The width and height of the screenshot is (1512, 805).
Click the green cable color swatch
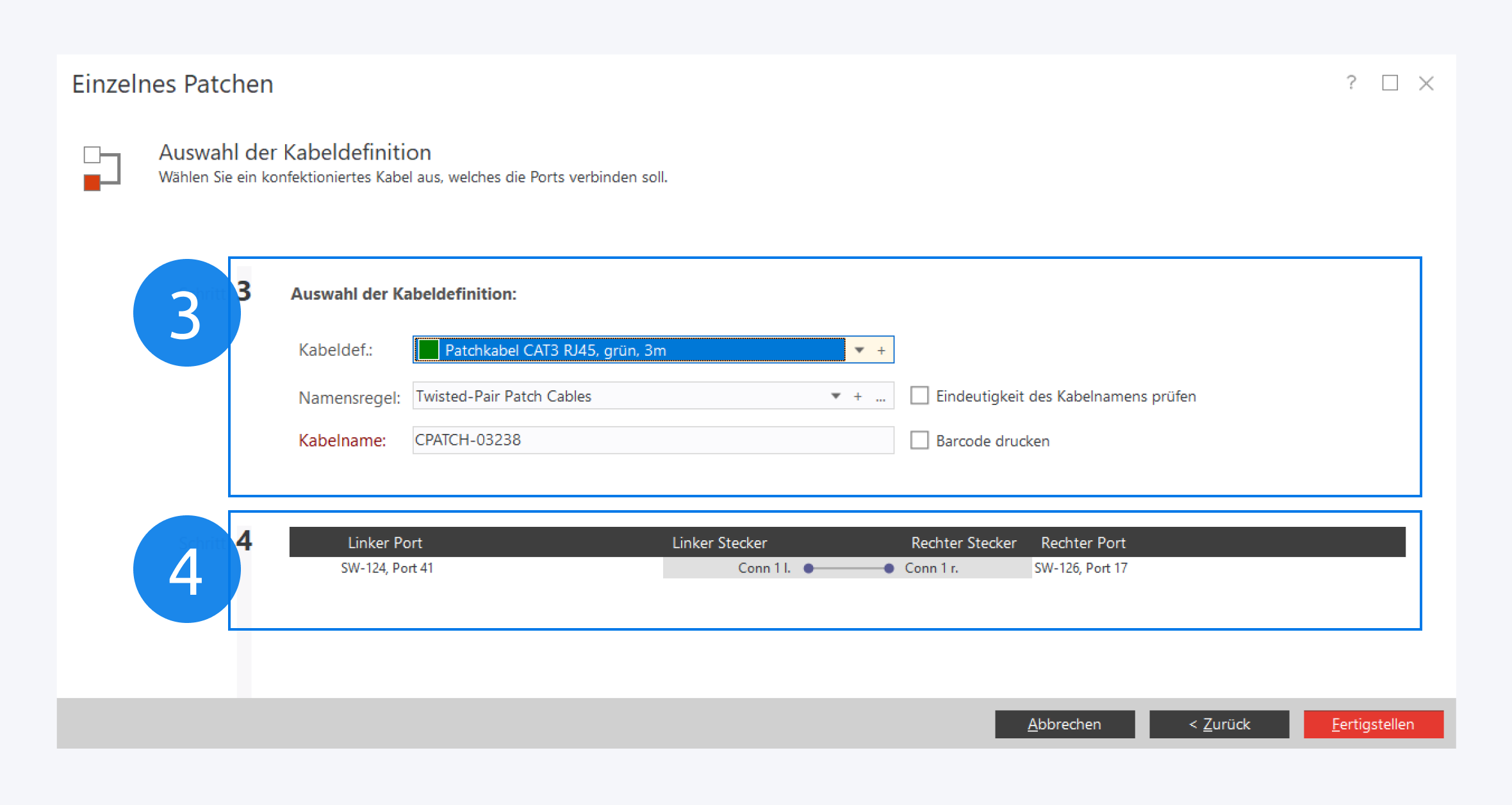tap(428, 350)
